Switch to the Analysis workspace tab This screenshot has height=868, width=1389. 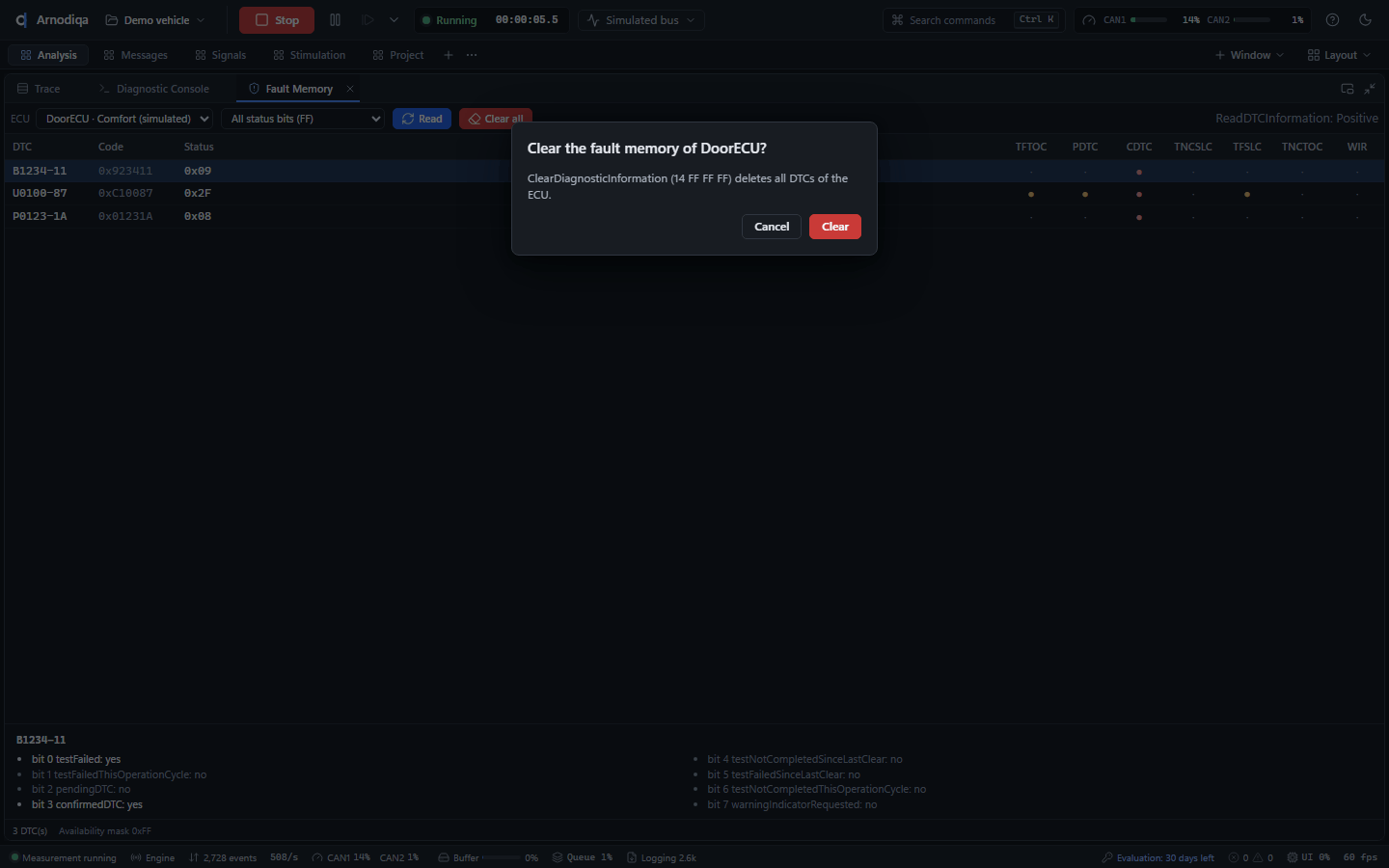tap(48, 55)
